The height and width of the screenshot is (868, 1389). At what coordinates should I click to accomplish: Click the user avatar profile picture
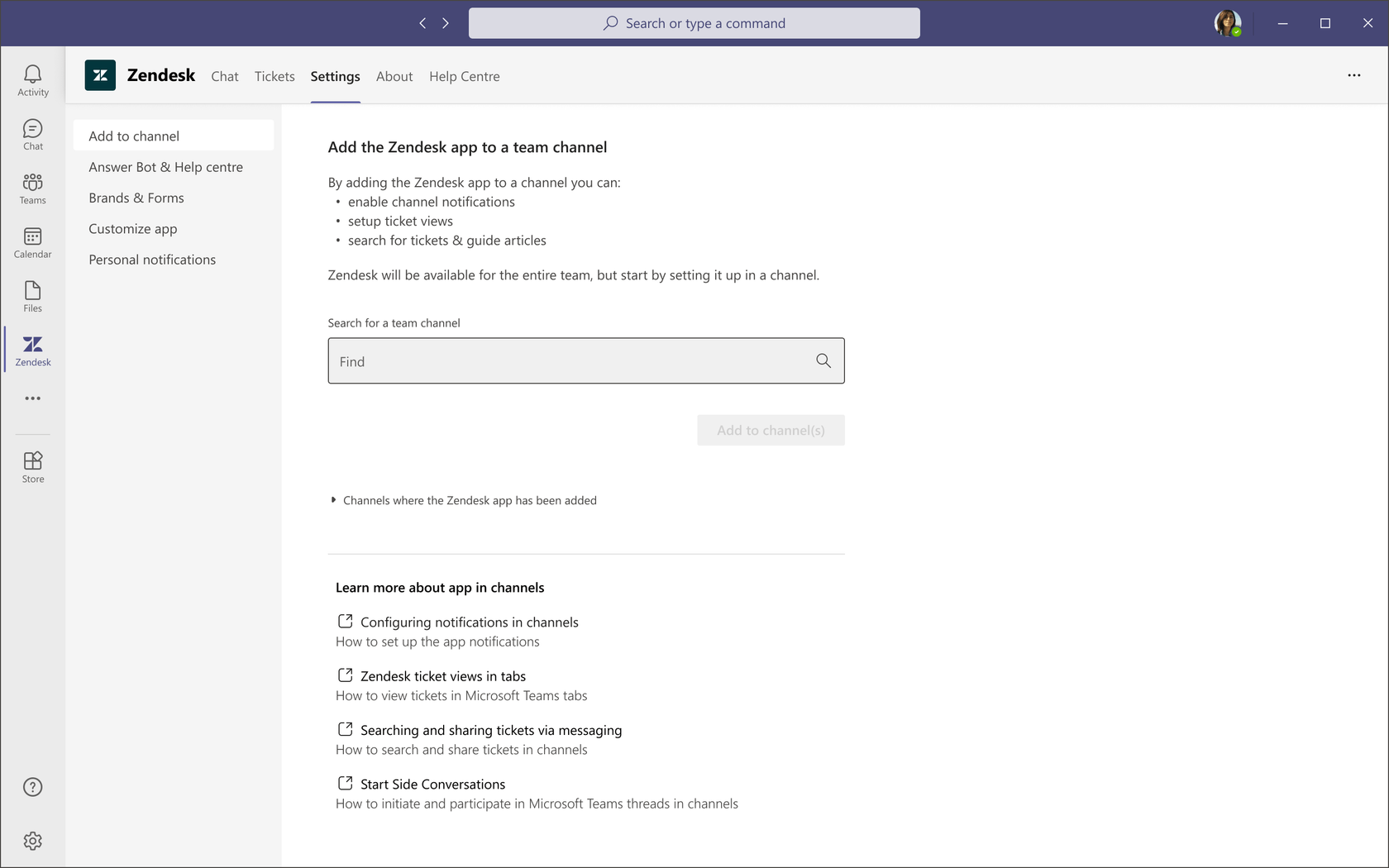1227,23
